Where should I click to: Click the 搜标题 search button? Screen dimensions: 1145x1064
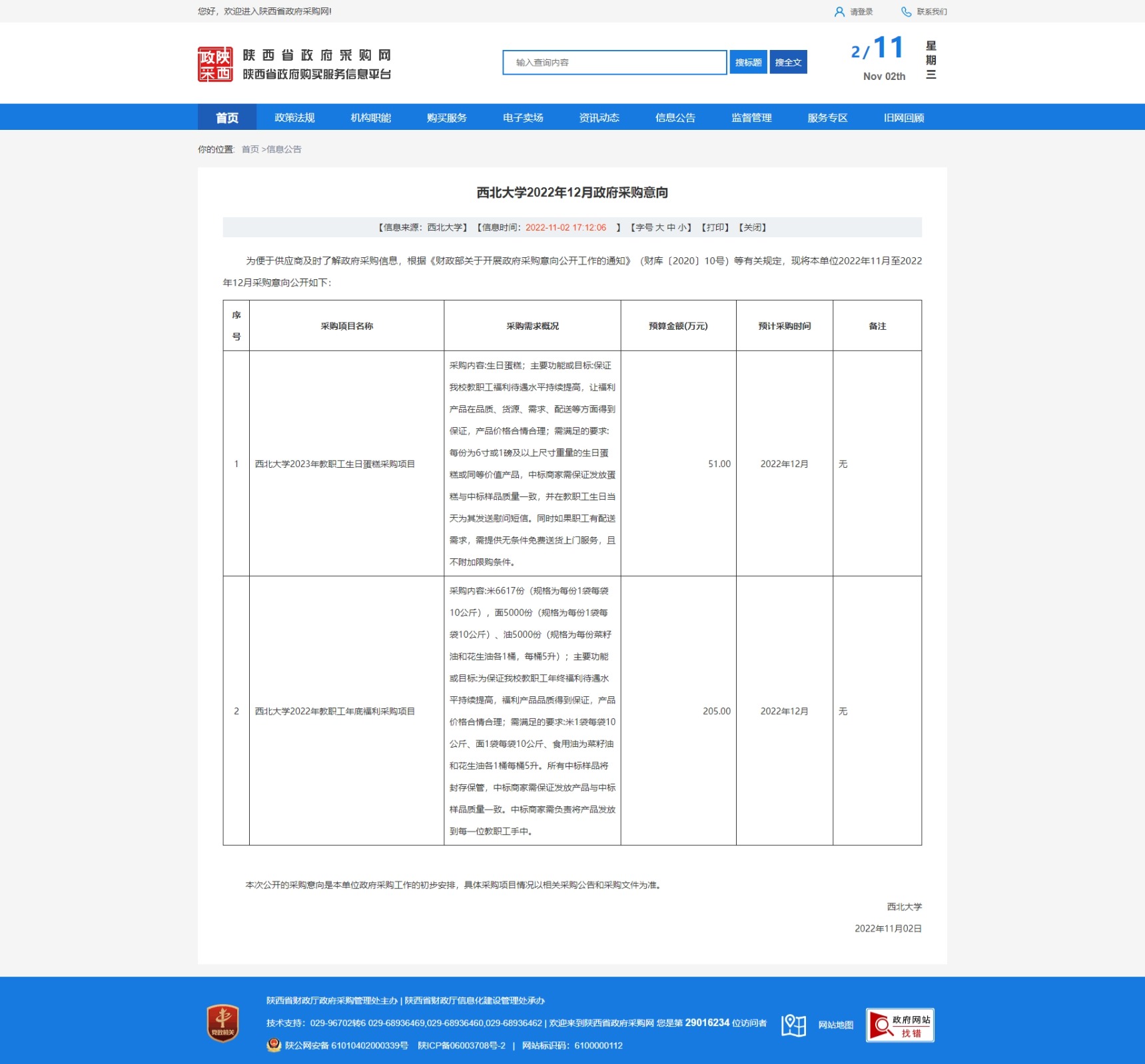(x=748, y=63)
